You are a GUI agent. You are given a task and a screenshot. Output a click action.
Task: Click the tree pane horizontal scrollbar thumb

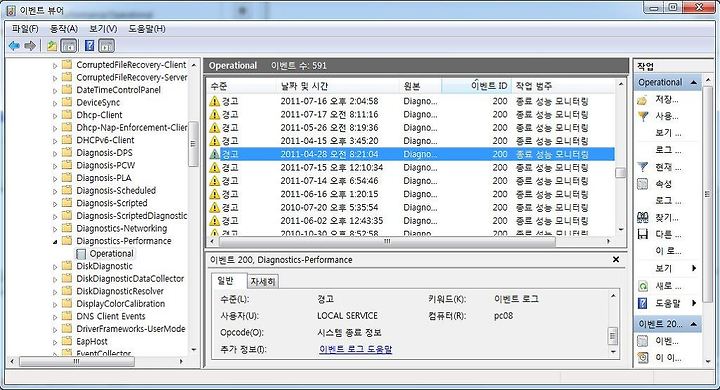tap(77, 362)
